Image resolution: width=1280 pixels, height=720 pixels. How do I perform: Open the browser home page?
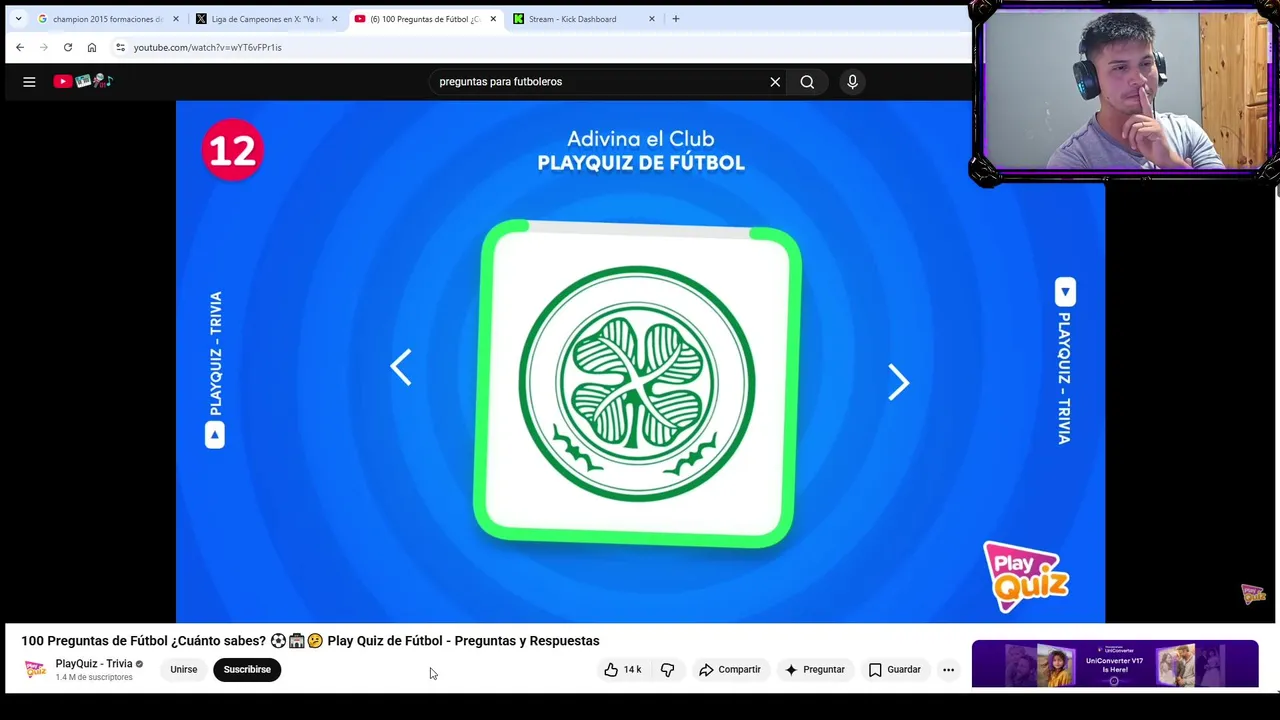pos(92,47)
